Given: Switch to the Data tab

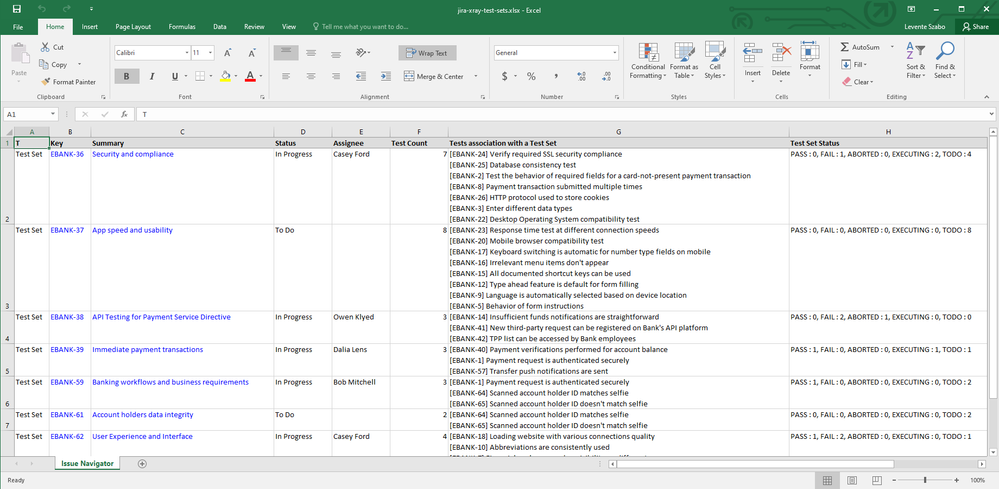Looking at the screenshot, I should (x=220, y=27).
